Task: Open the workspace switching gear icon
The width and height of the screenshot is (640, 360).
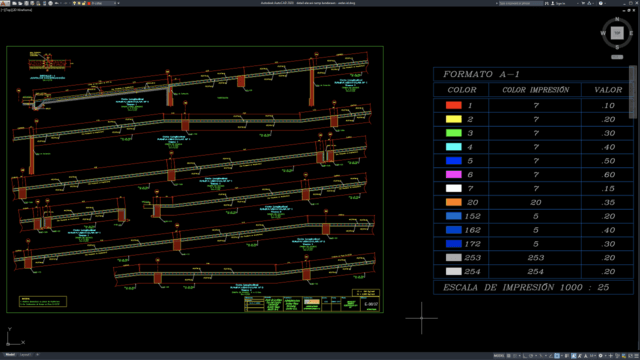Action: coord(601,356)
